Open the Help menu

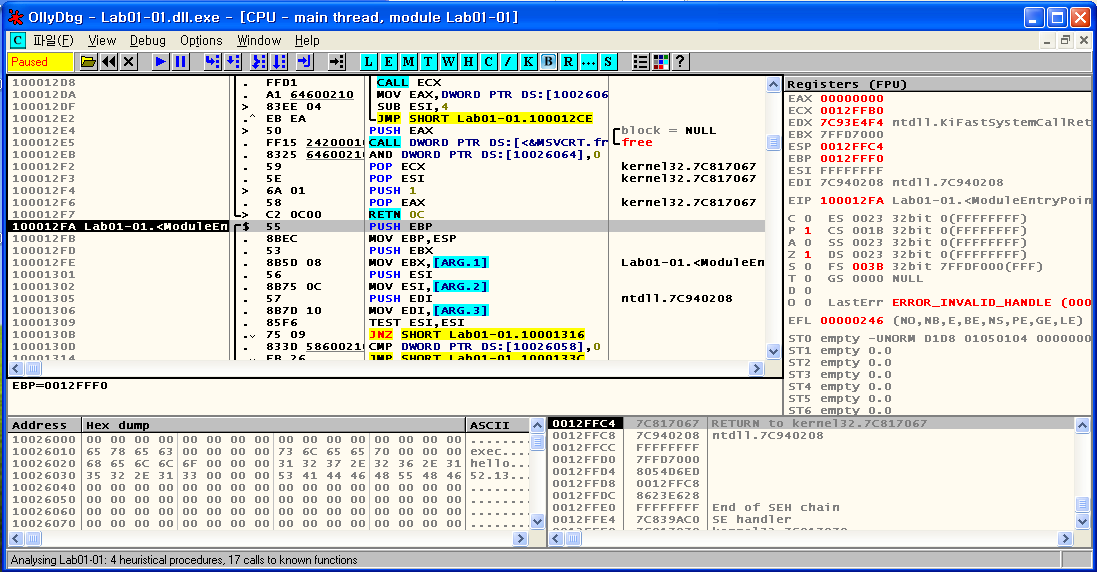click(x=307, y=41)
